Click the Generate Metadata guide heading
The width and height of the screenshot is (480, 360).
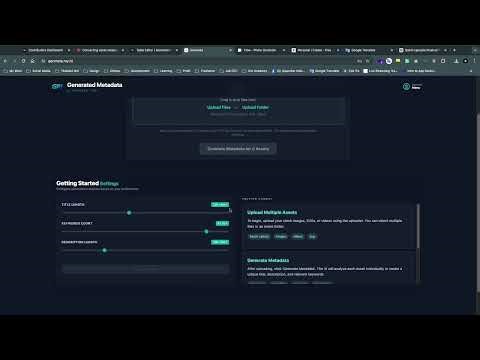pyautogui.click(x=268, y=260)
